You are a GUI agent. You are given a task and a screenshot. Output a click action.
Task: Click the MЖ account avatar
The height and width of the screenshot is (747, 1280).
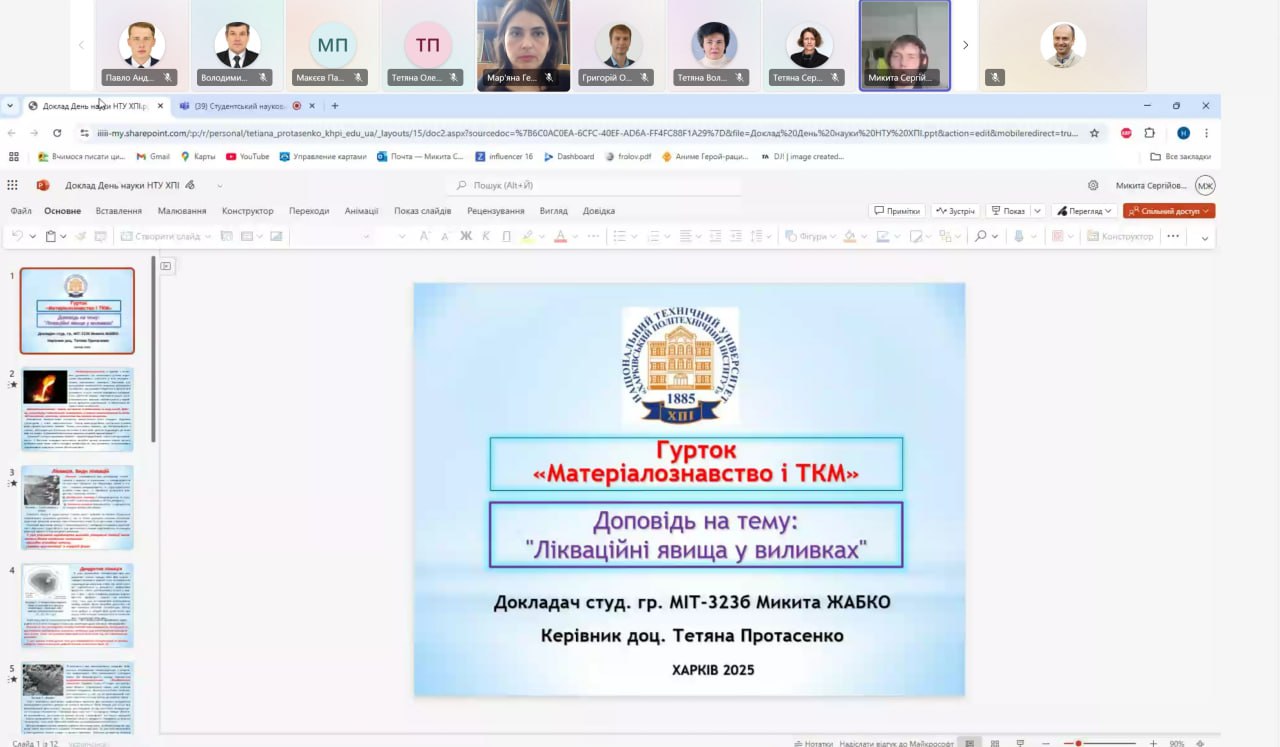(1205, 185)
